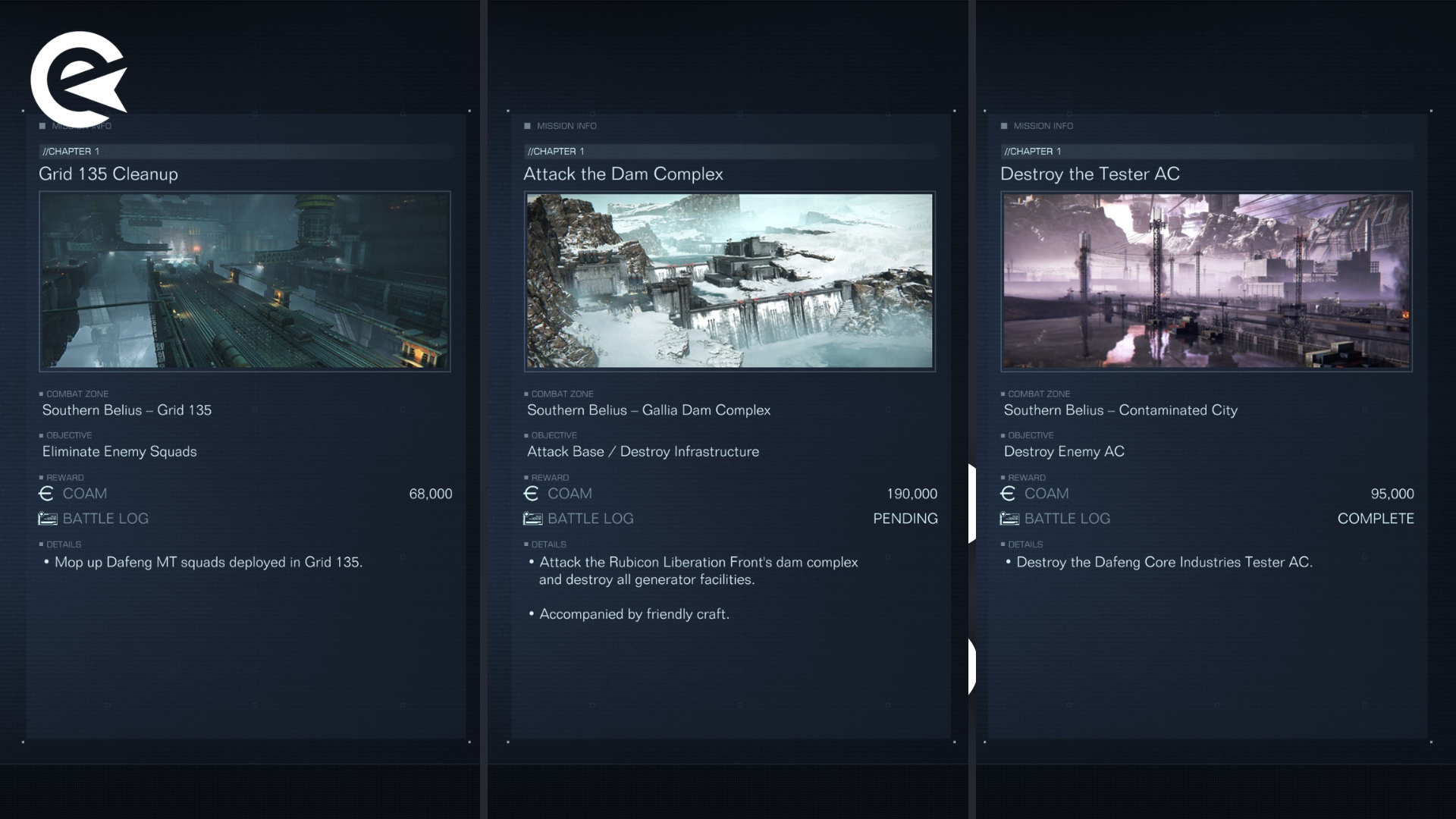
Task: Click the COAM currency icon in Destroy the Tester AC
Action: [1008, 494]
